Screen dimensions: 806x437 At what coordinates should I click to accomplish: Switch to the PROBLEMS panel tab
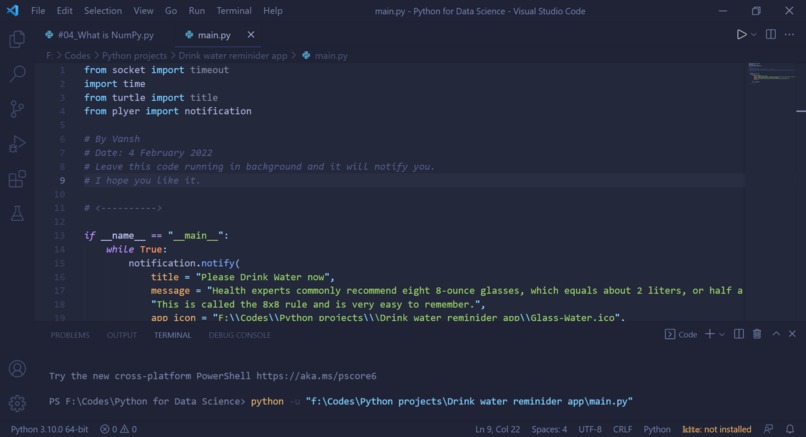coord(70,335)
